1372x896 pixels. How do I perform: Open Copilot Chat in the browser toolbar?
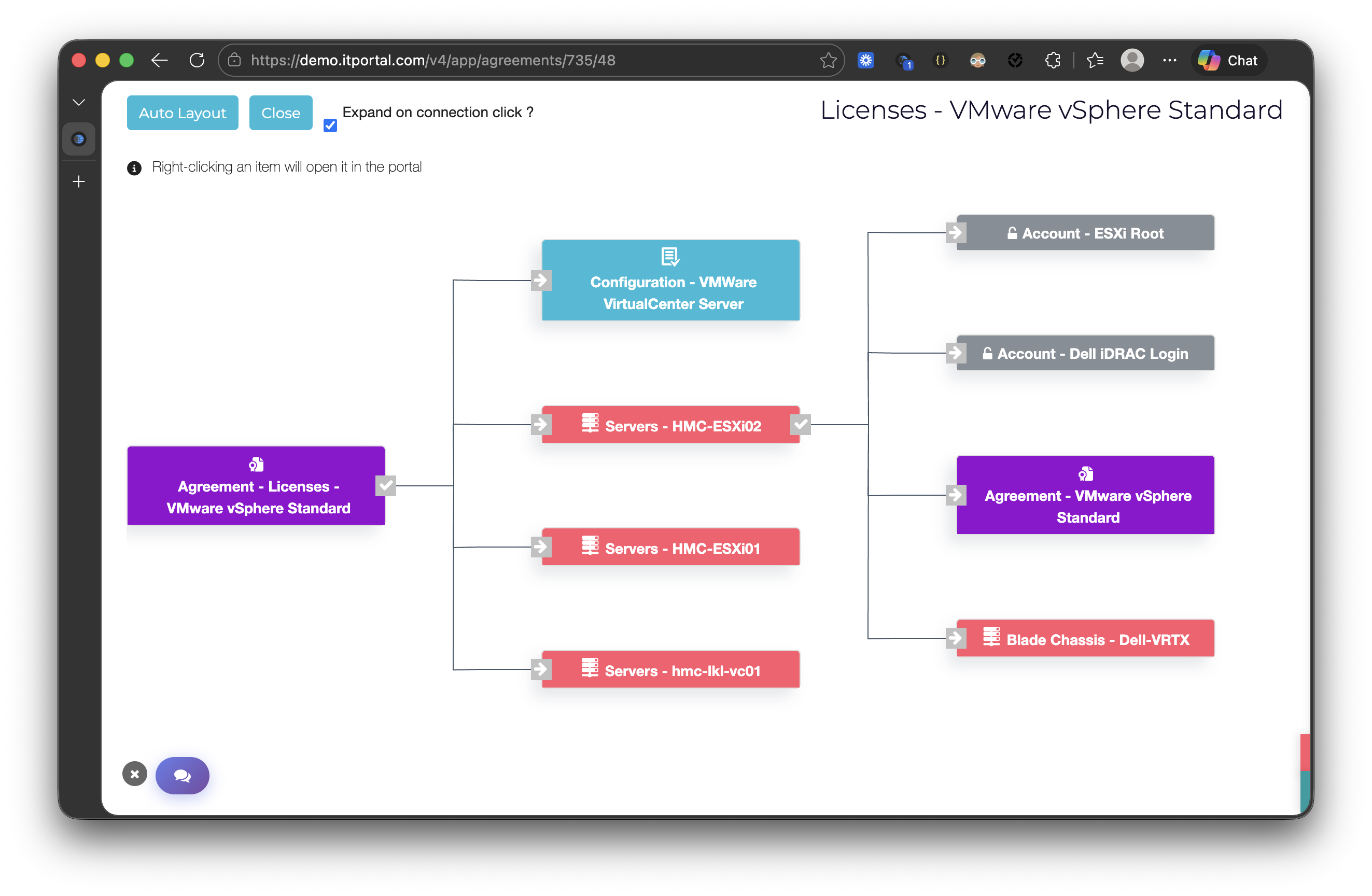click(x=1228, y=60)
